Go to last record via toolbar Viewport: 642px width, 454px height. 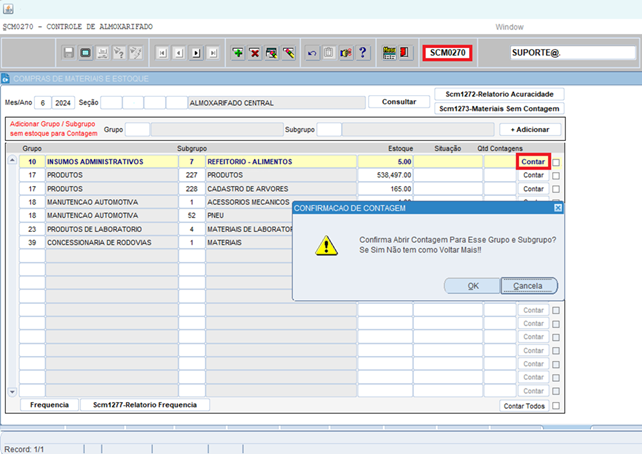point(213,53)
